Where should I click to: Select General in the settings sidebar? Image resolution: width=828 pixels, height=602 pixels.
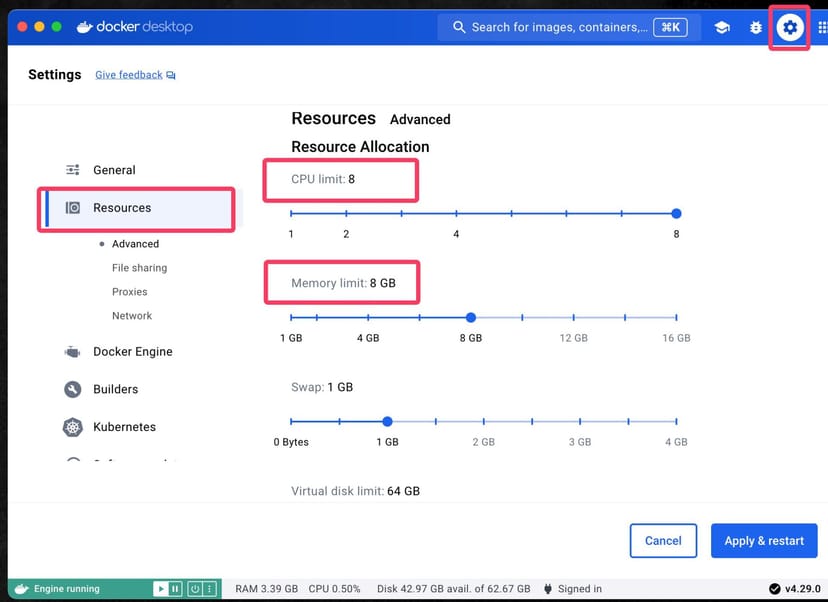[114, 170]
